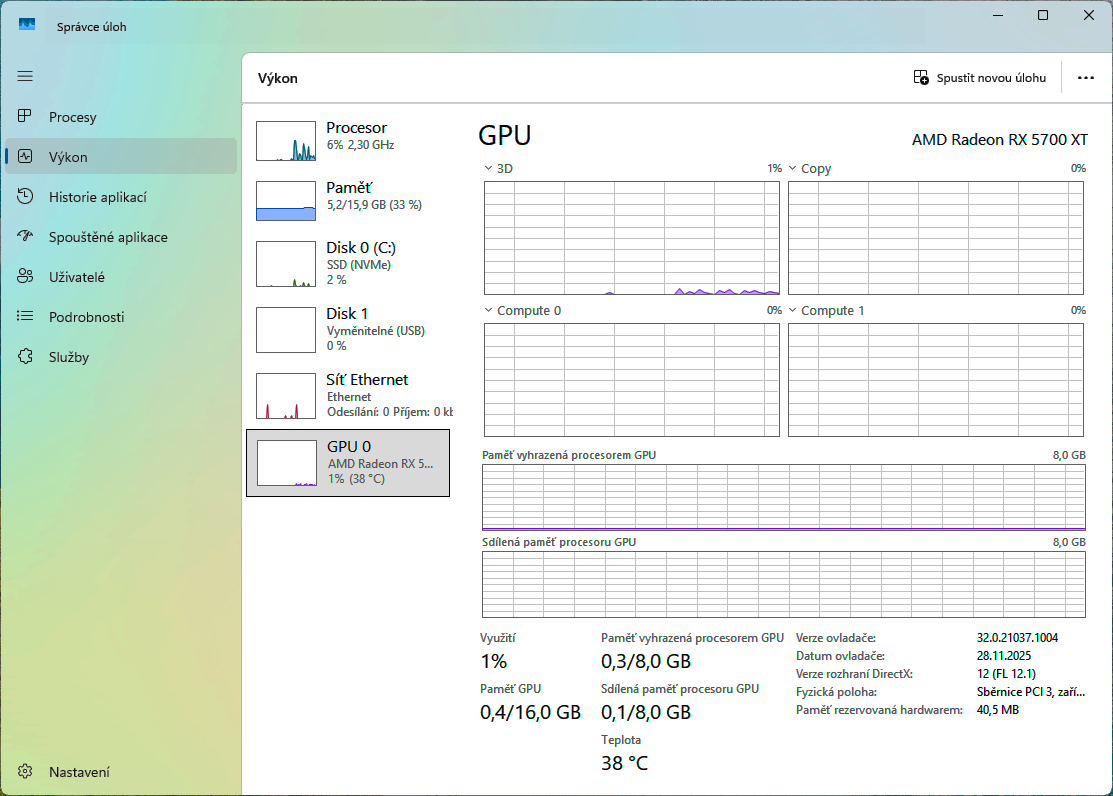Screen dimensions: 1113x796
Task: Open Služby via the puzzle icon
Action: tap(25, 357)
